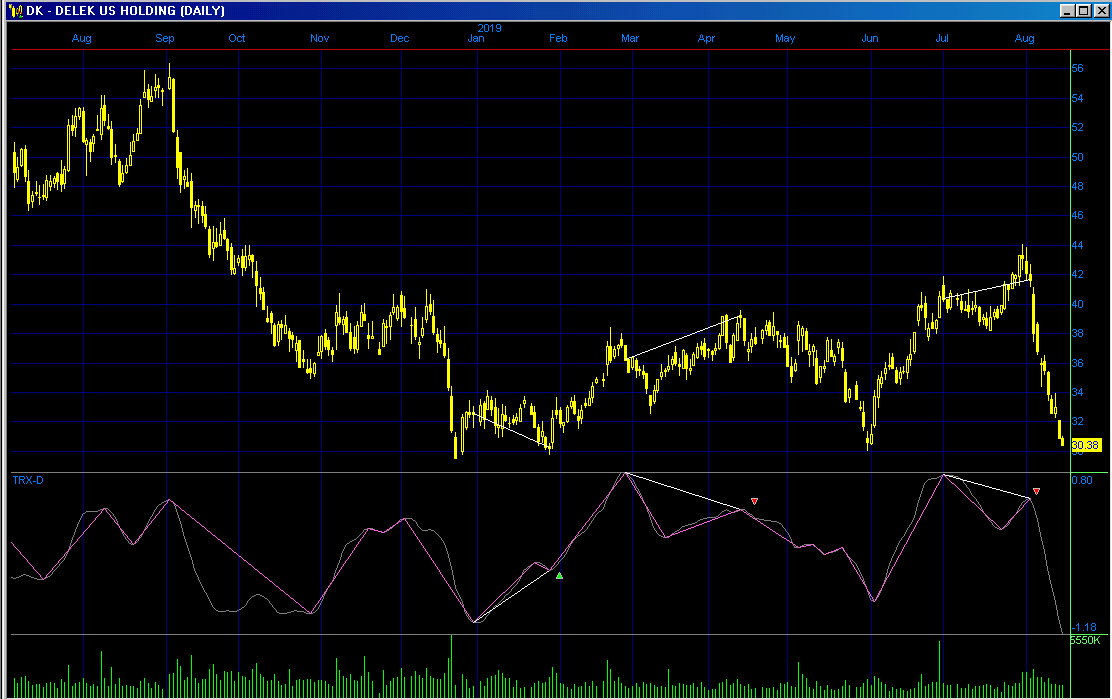Click the red down-triangle marker near April
This screenshot has height=699, width=1112.
754,501
